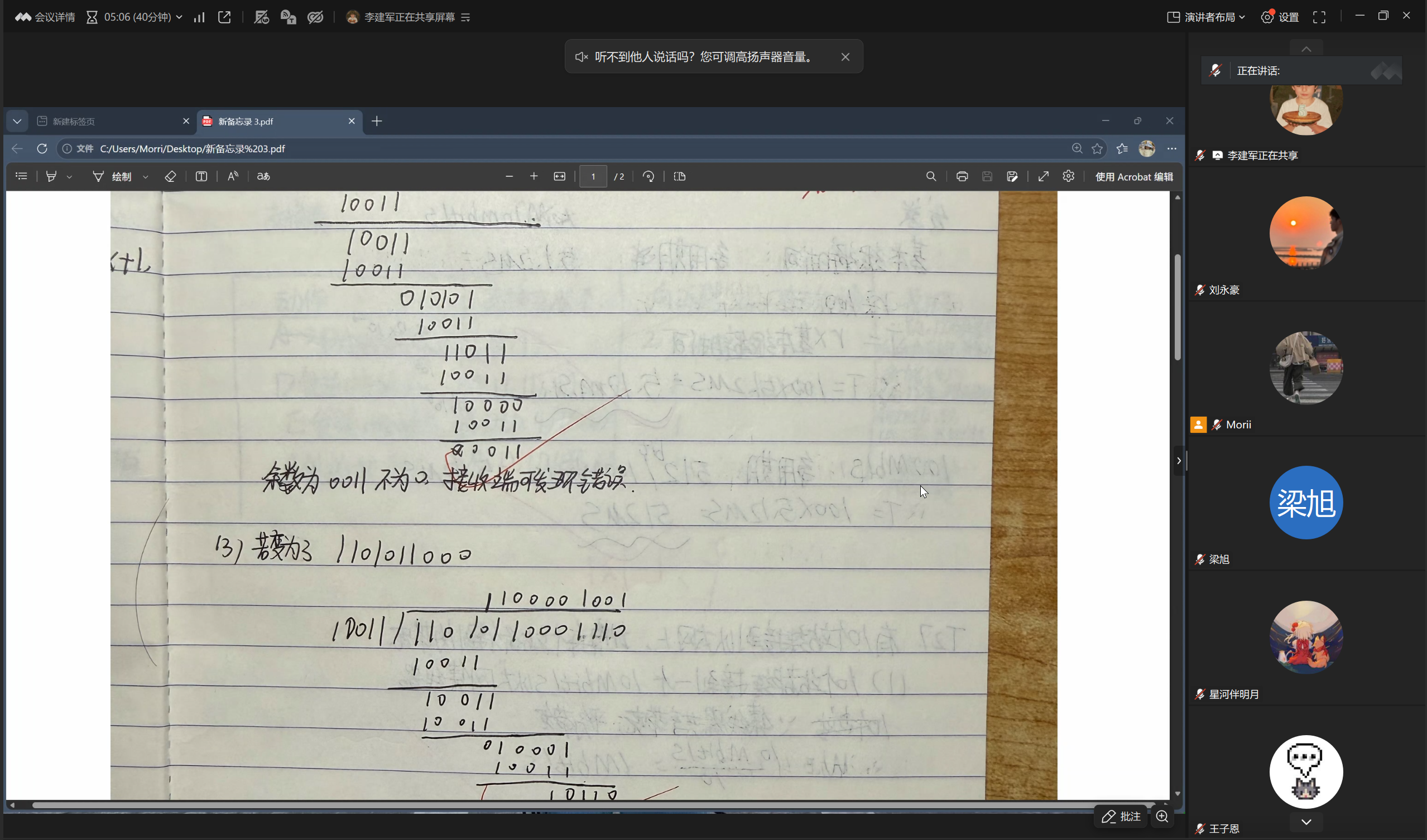
Task: Open the browser favorites list
Action: point(1122,148)
